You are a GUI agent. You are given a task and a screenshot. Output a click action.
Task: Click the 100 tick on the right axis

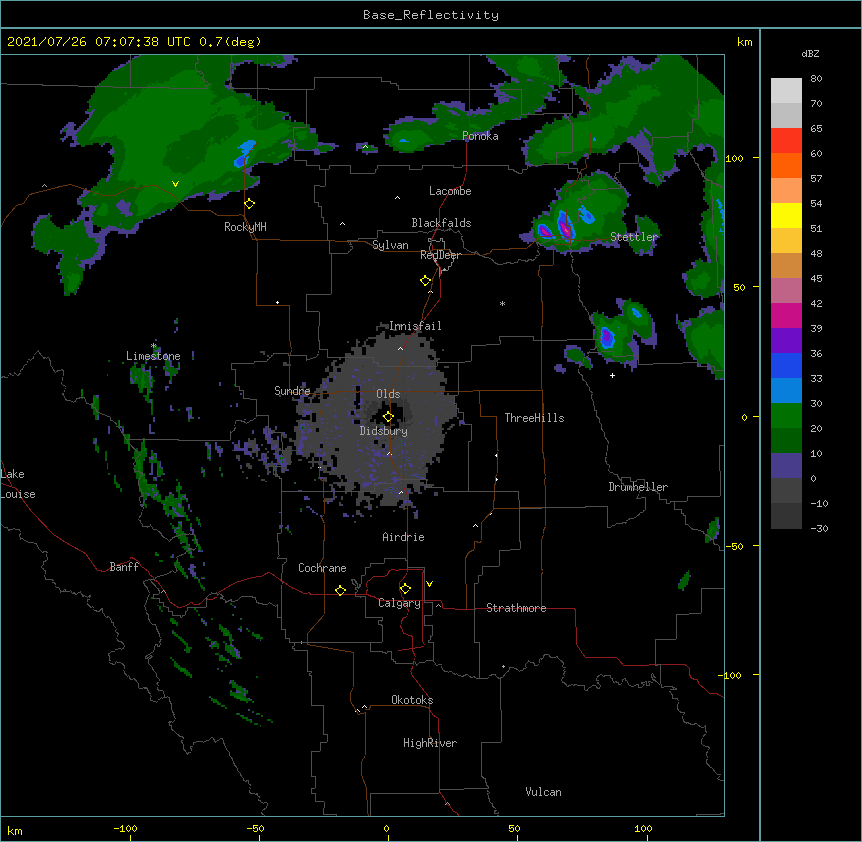[734, 158]
